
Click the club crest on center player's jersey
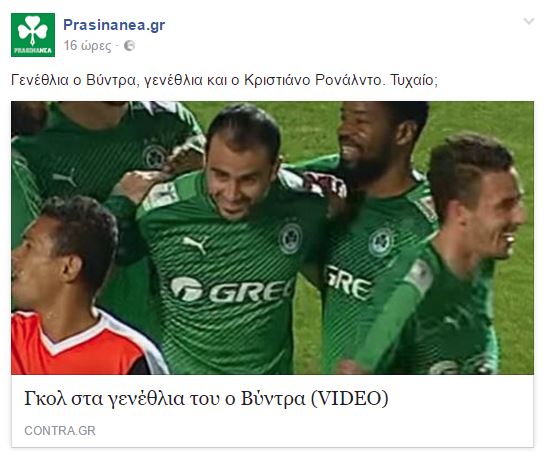[290, 238]
